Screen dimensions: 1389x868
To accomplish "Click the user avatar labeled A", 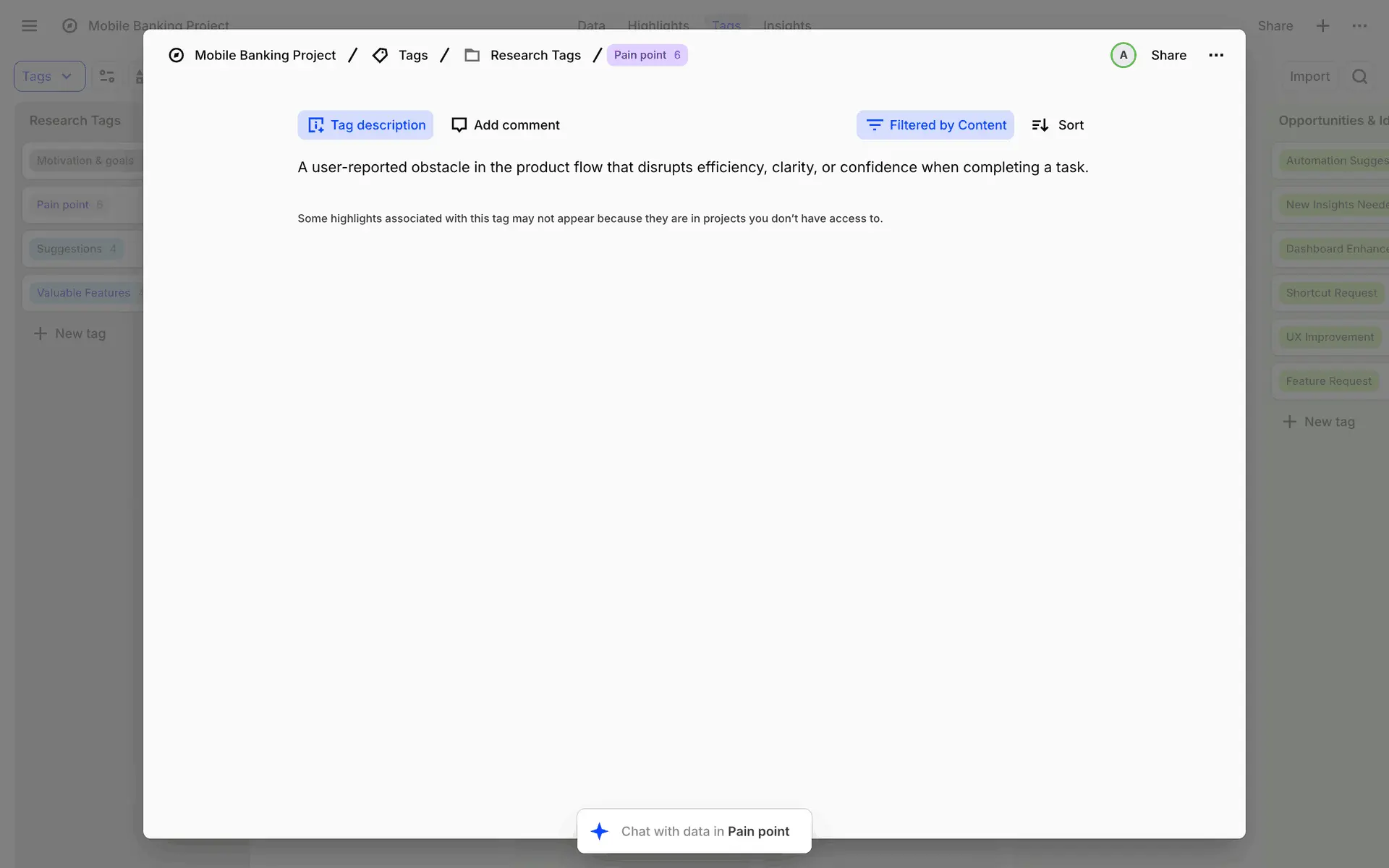I will [x=1123, y=55].
